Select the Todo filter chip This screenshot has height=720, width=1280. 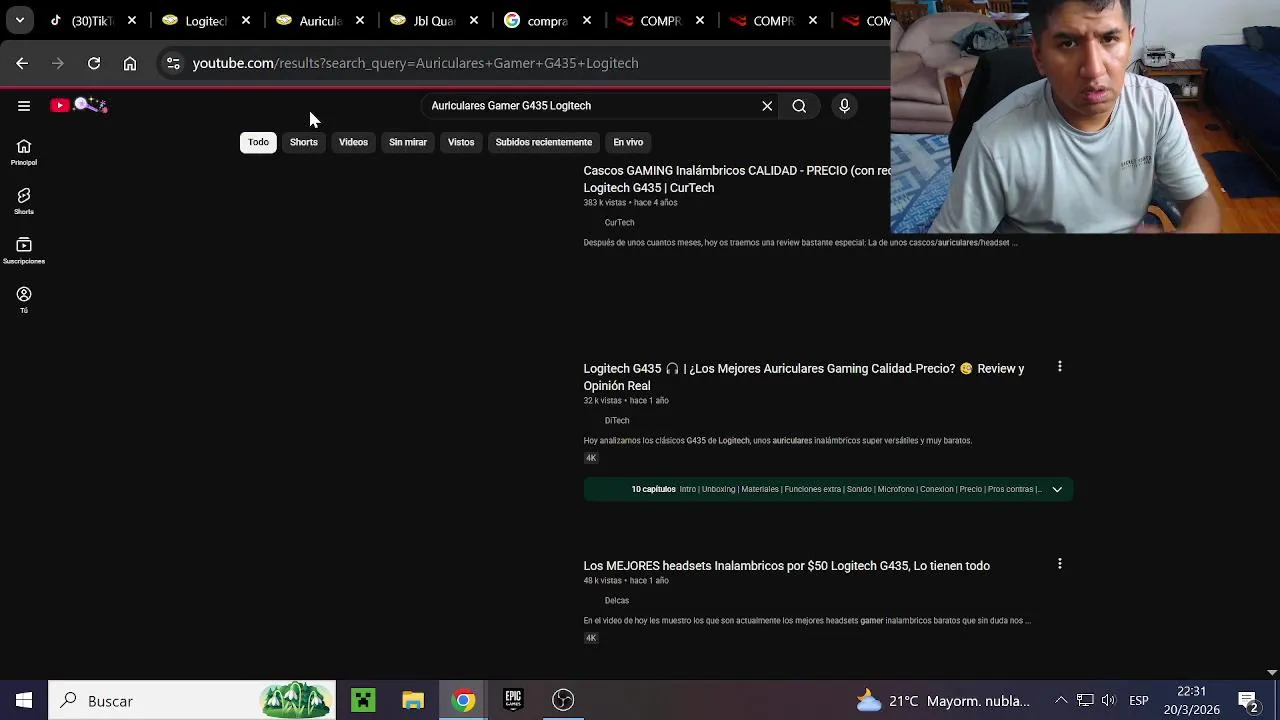[x=258, y=142]
